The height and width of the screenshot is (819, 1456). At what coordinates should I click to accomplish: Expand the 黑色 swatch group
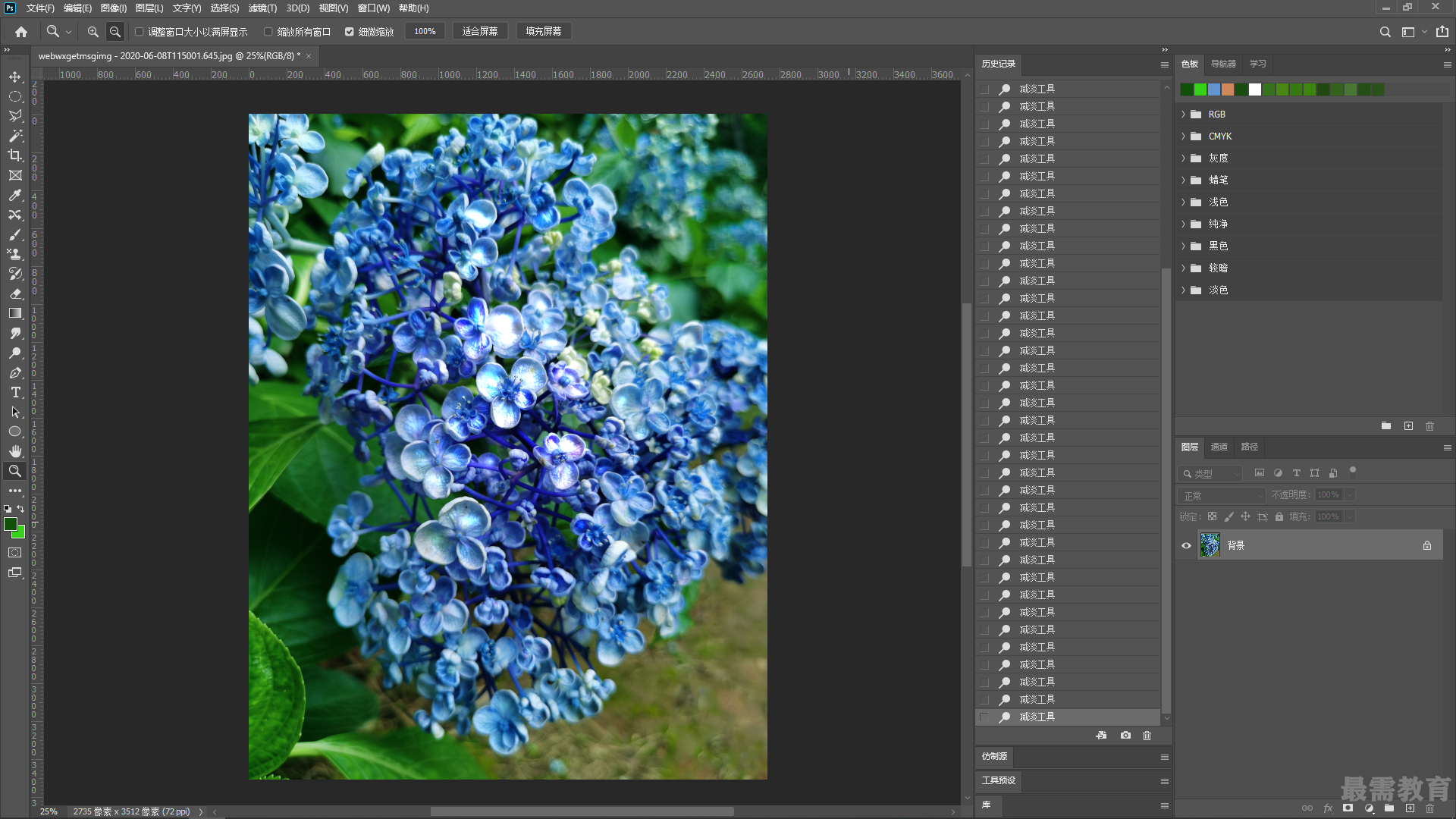1183,246
